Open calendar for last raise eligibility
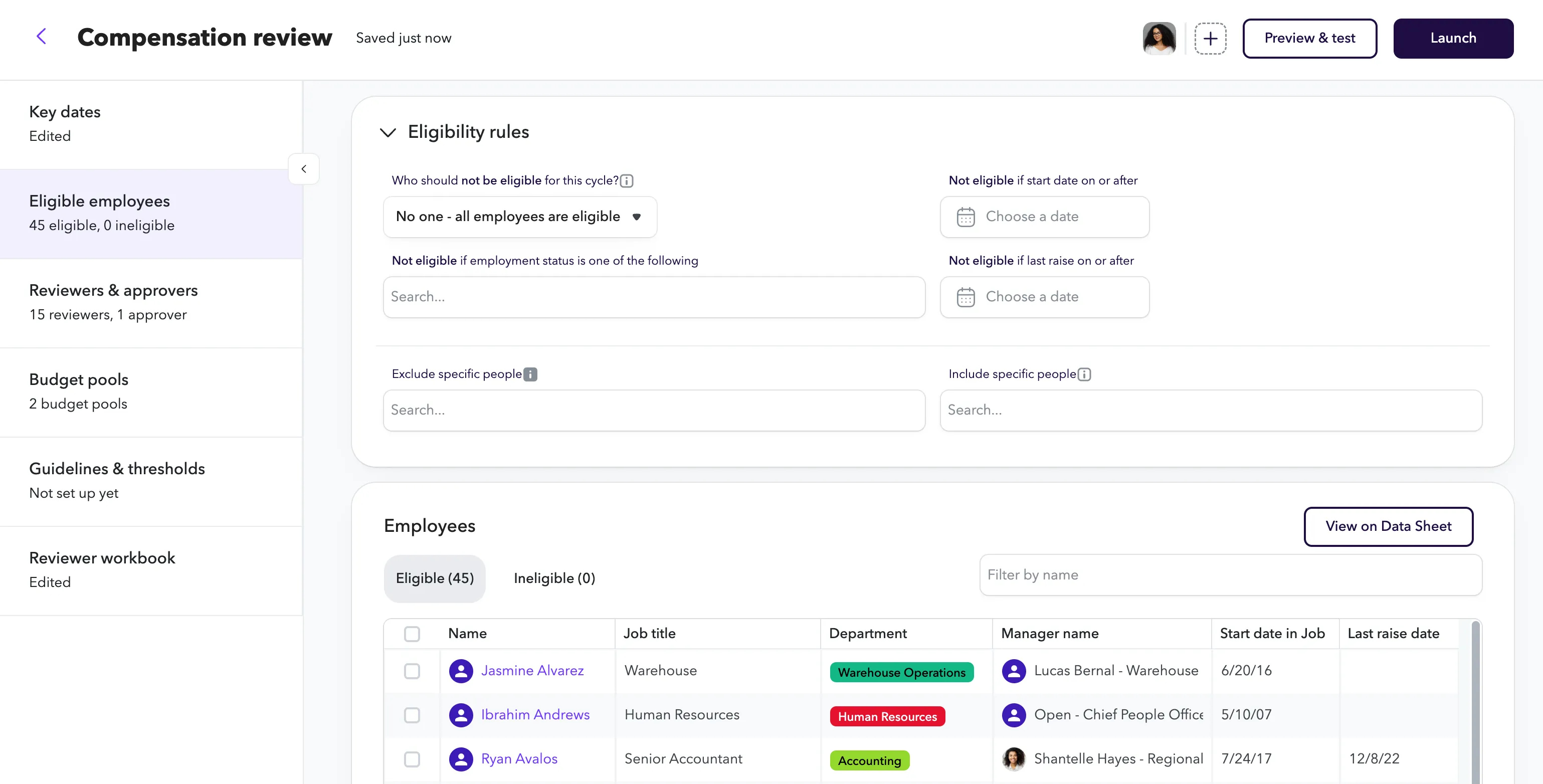Viewport: 1543px width, 784px height. [966, 297]
